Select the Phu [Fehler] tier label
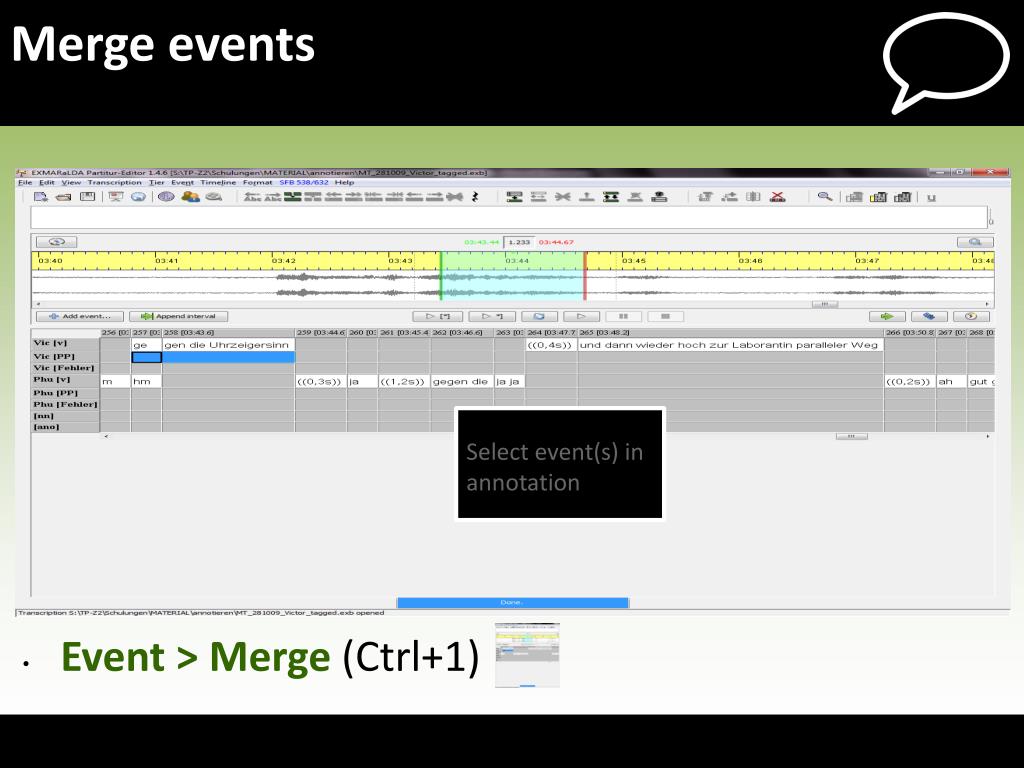Screen dimensions: 1024x768 pos(65,404)
